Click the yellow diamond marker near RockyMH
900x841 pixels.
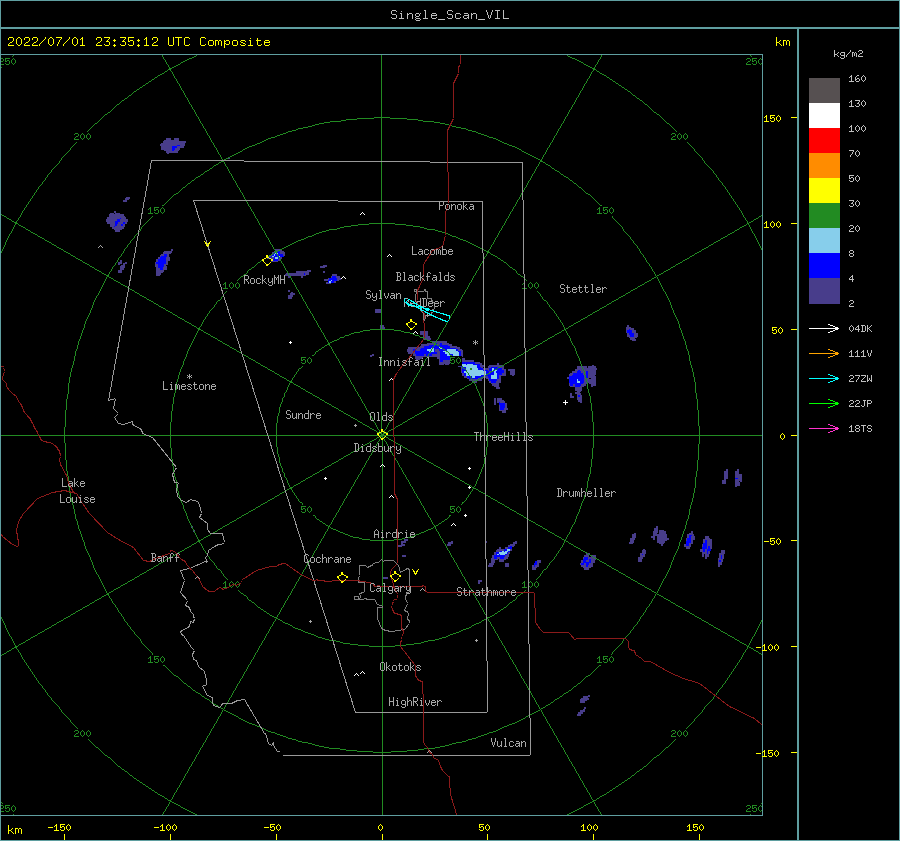(267, 261)
